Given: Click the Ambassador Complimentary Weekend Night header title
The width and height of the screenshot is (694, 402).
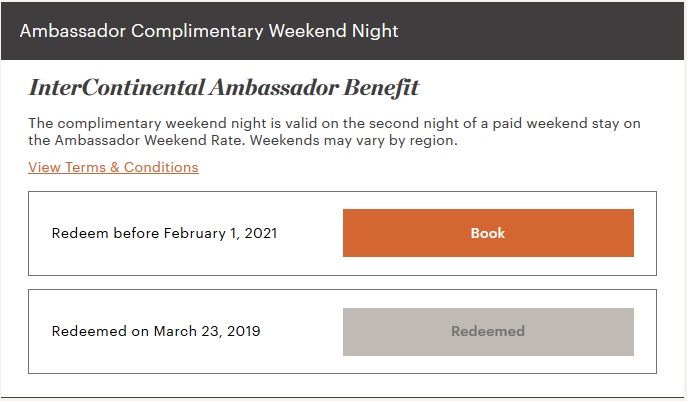Looking at the screenshot, I should coord(209,31).
